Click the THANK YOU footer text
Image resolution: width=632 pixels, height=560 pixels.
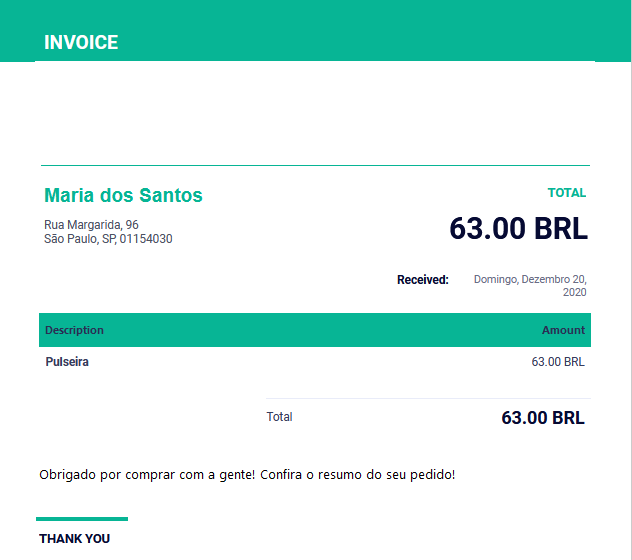point(74,539)
